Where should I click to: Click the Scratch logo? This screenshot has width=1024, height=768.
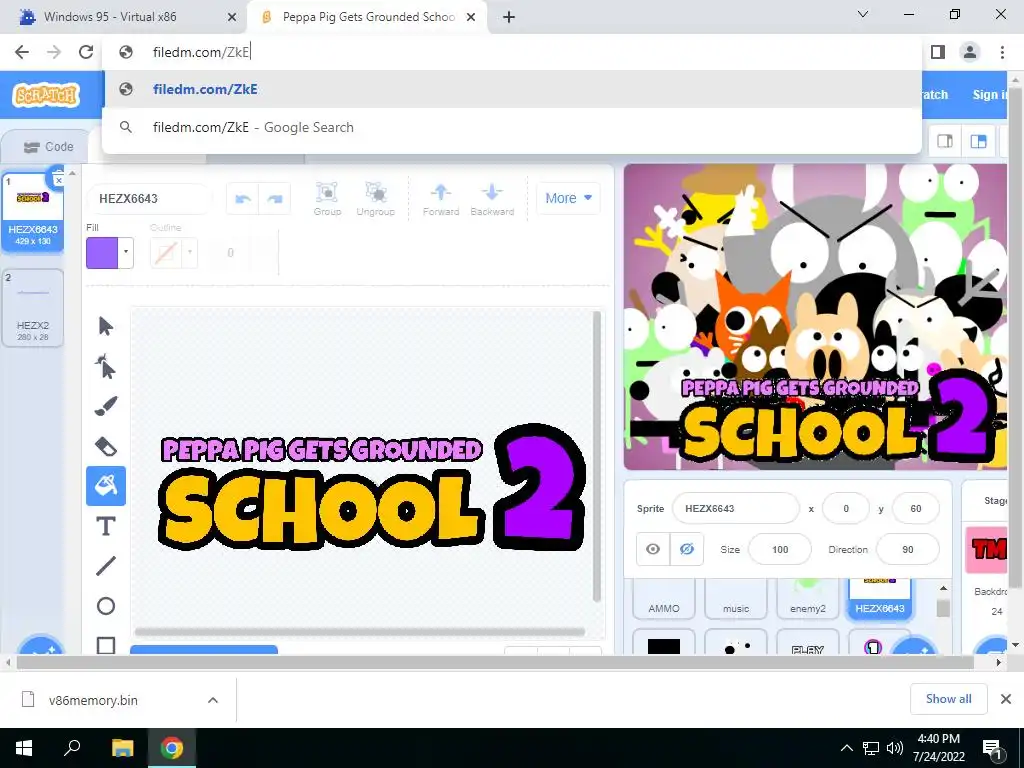(46, 95)
